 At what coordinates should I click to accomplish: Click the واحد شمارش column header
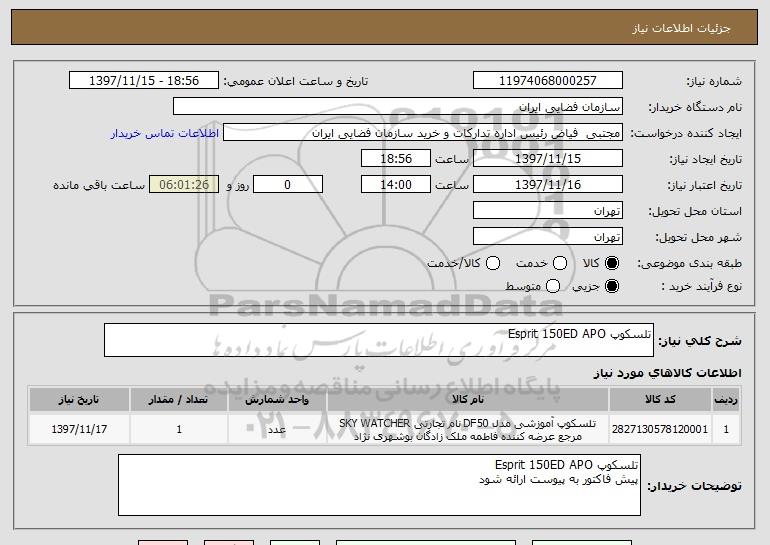coord(277,400)
